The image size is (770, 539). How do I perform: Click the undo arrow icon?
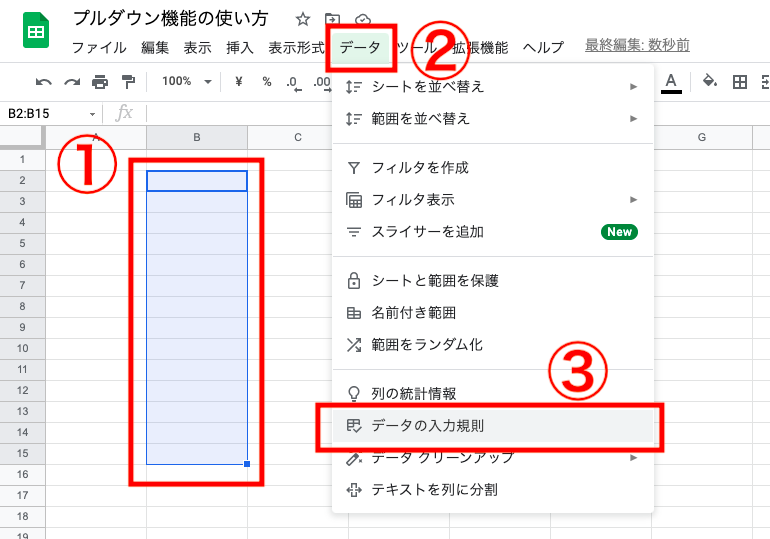[44, 81]
